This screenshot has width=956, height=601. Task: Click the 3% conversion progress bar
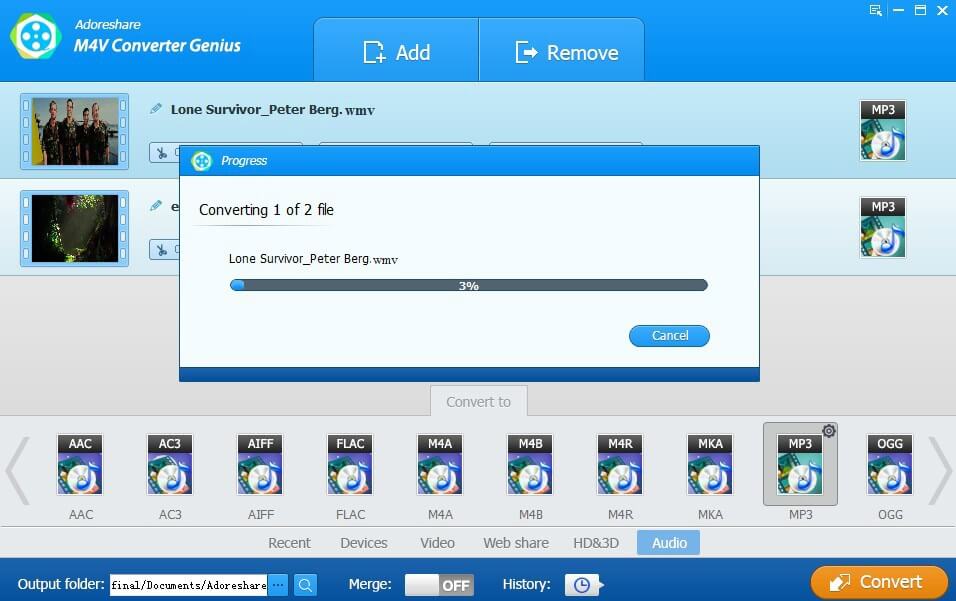[x=468, y=285]
